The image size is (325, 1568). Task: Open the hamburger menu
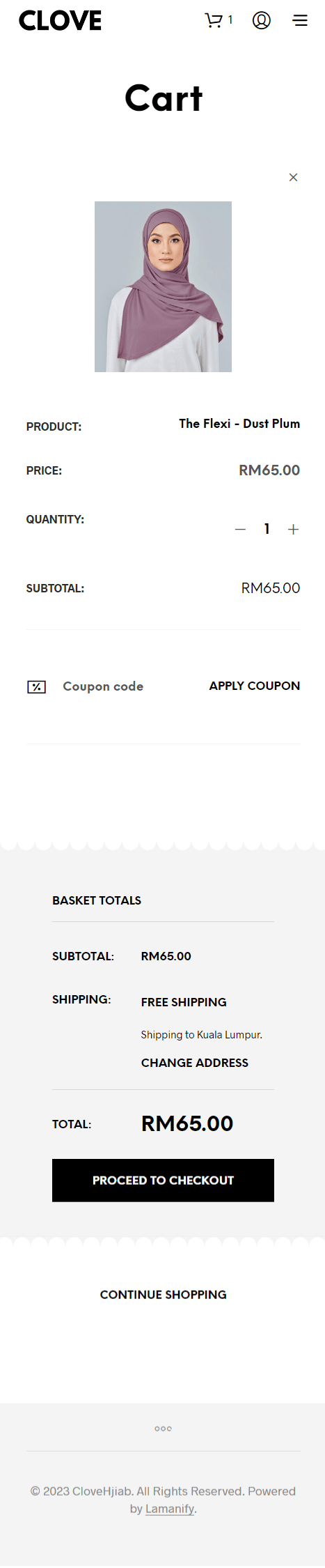[x=300, y=20]
